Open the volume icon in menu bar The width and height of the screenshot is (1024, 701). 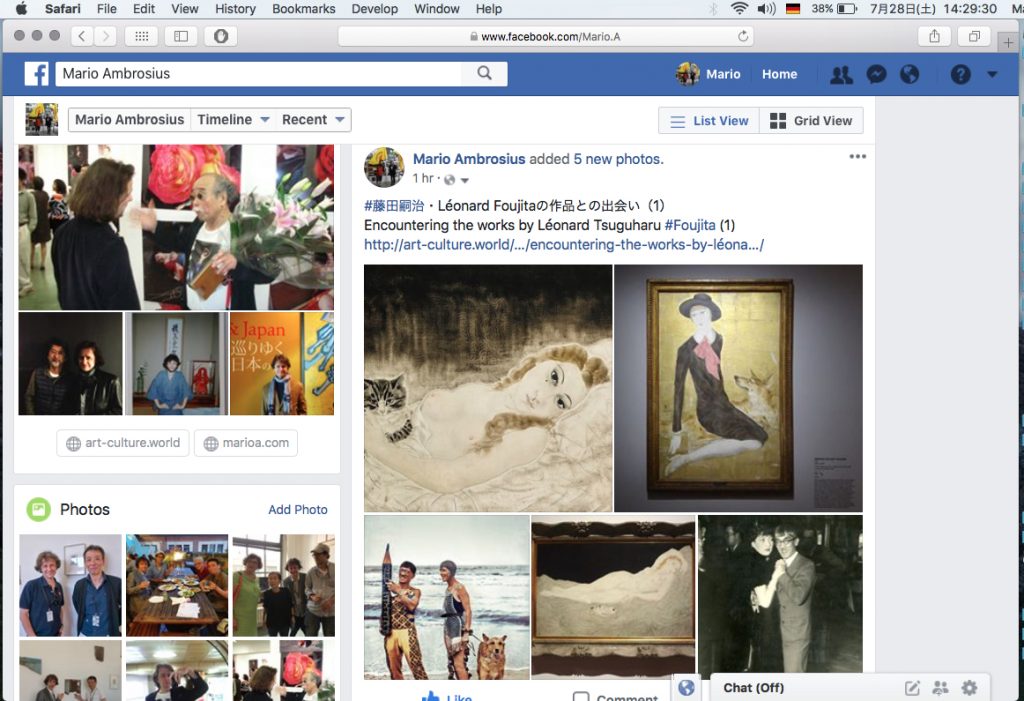point(766,8)
